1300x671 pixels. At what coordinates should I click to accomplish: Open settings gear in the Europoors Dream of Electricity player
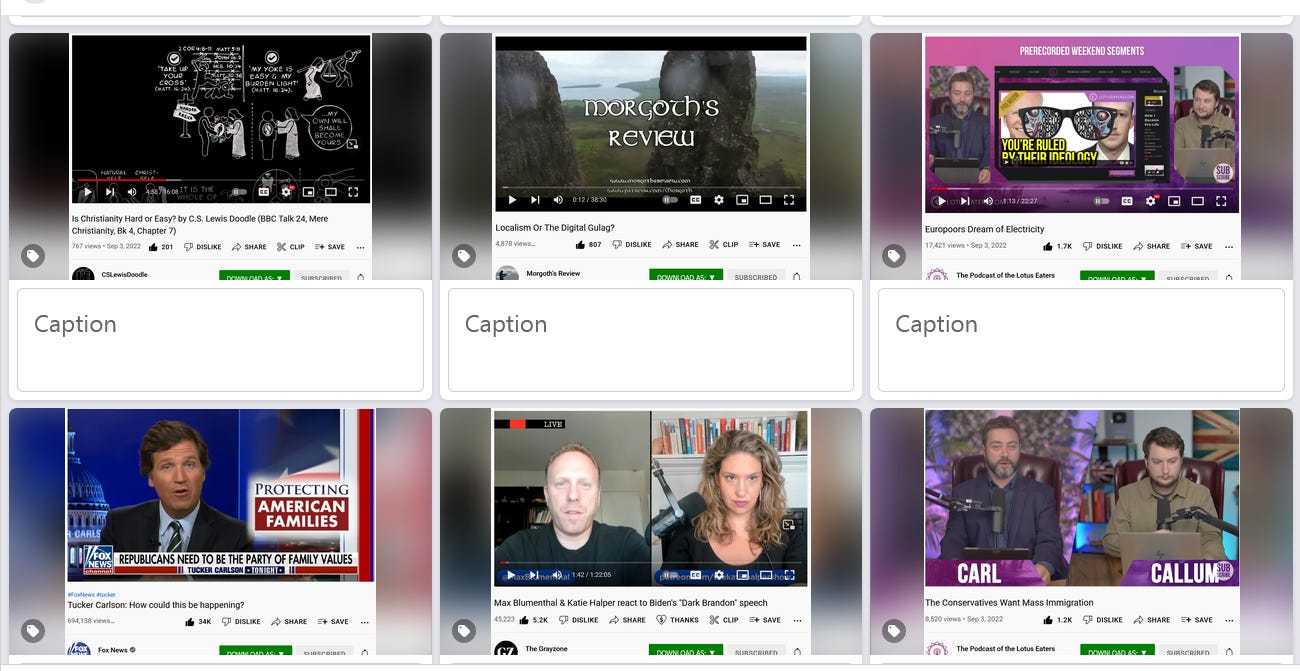point(1150,201)
